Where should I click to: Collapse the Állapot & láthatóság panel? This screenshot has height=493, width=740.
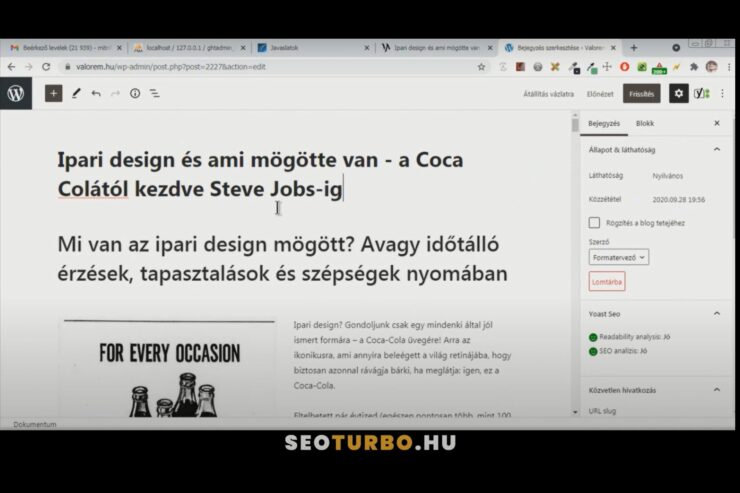coord(717,150)
